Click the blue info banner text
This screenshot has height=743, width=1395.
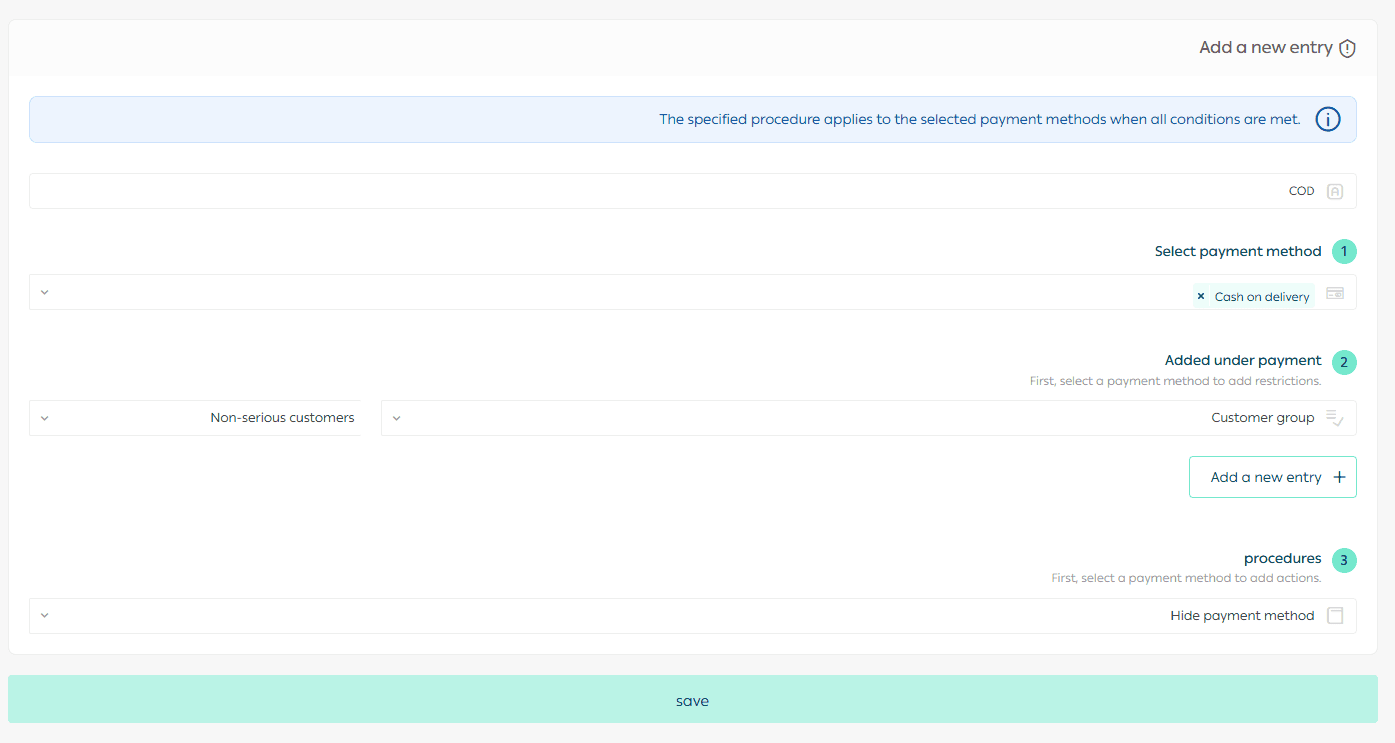click(x=979, y=120)
